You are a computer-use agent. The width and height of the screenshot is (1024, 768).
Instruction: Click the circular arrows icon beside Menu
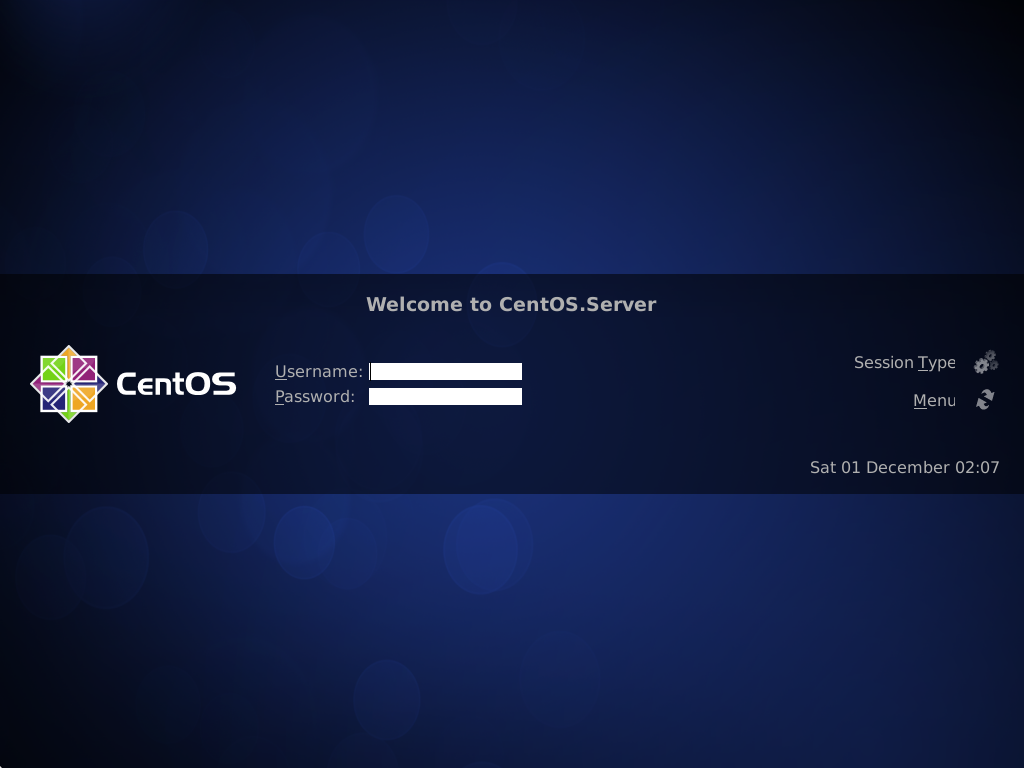(983, 399)
